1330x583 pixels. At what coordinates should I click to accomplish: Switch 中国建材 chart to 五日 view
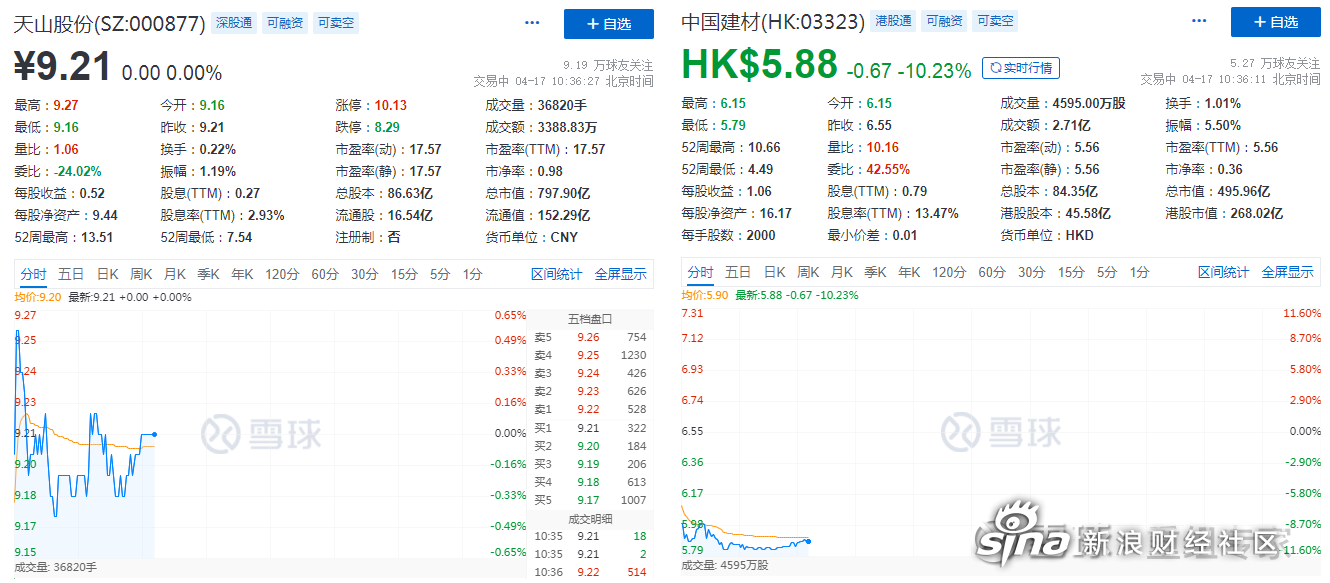pyautogui.click(x=738, y=272)
